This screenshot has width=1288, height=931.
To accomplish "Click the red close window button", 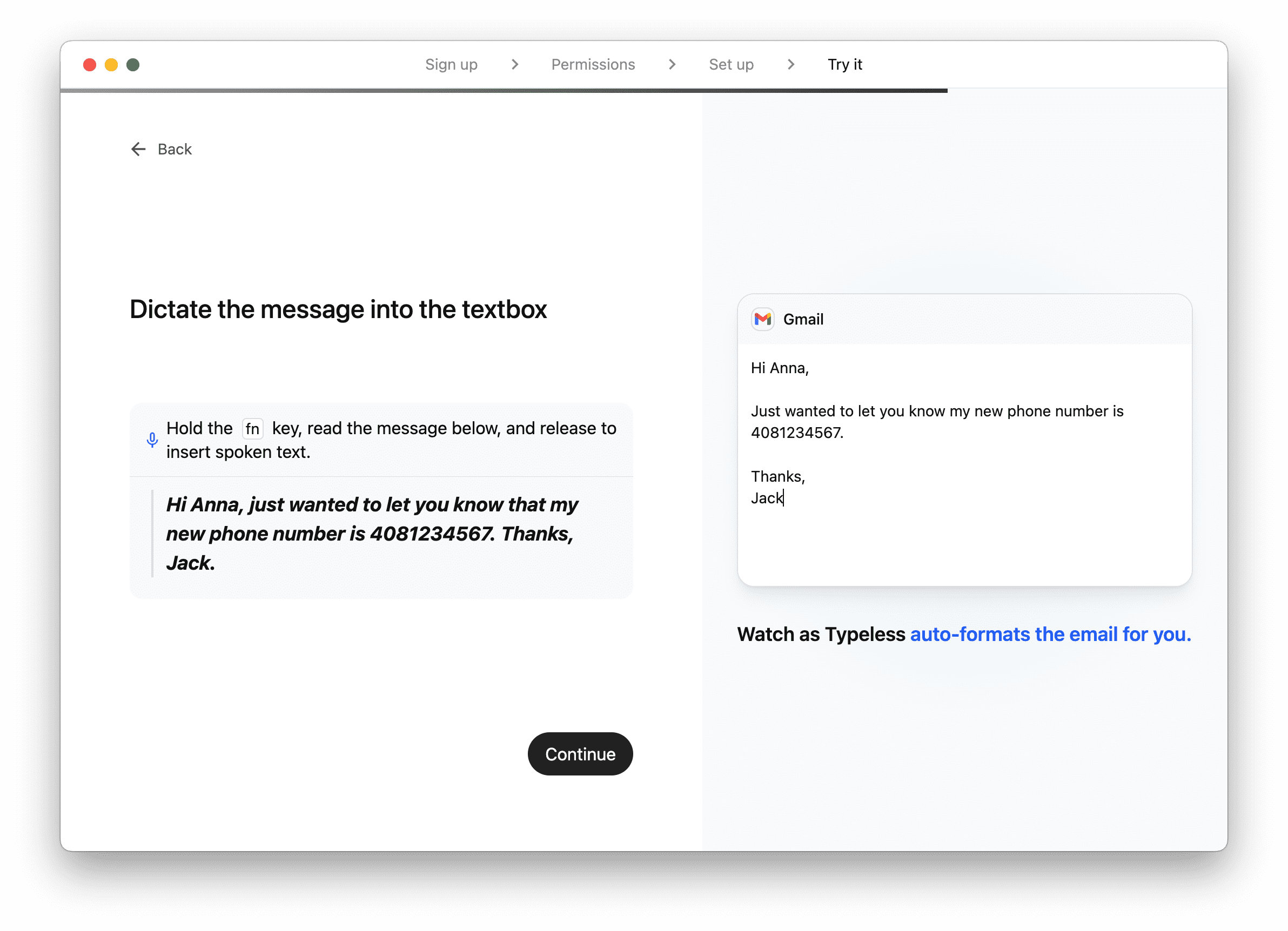I will (90, 65).
